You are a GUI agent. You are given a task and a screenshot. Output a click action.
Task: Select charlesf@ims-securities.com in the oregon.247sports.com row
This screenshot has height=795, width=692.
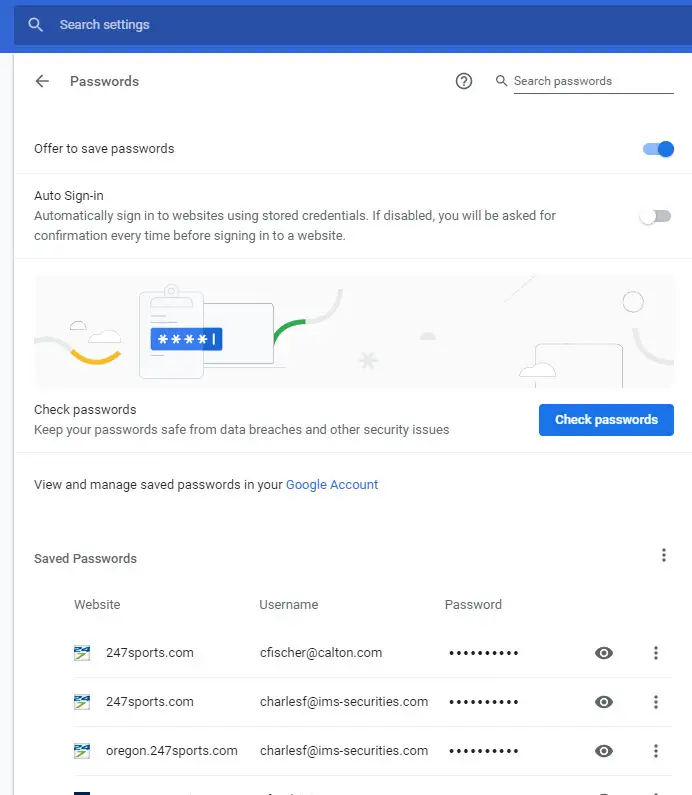click(344, 750)
